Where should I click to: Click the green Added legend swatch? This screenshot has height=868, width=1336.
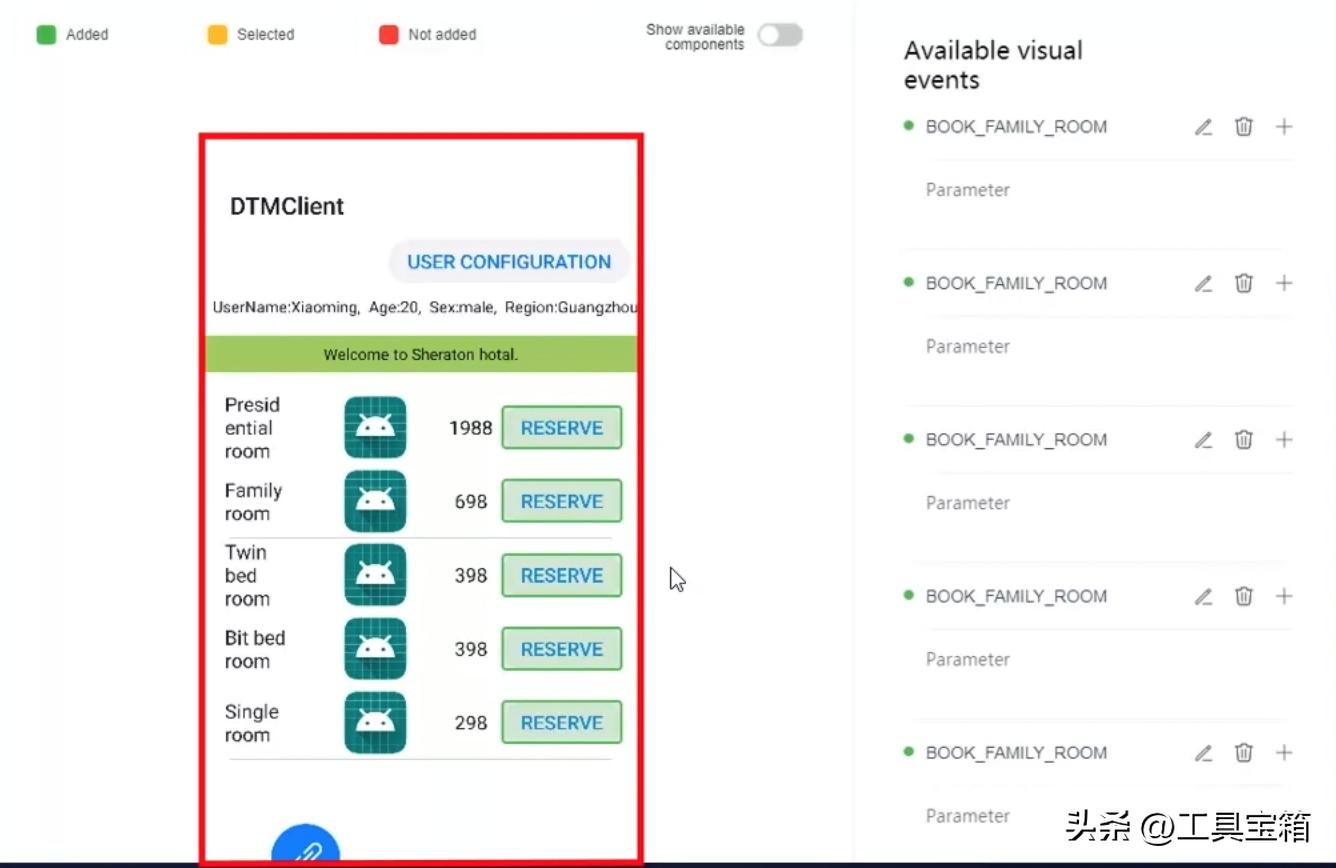46,35
